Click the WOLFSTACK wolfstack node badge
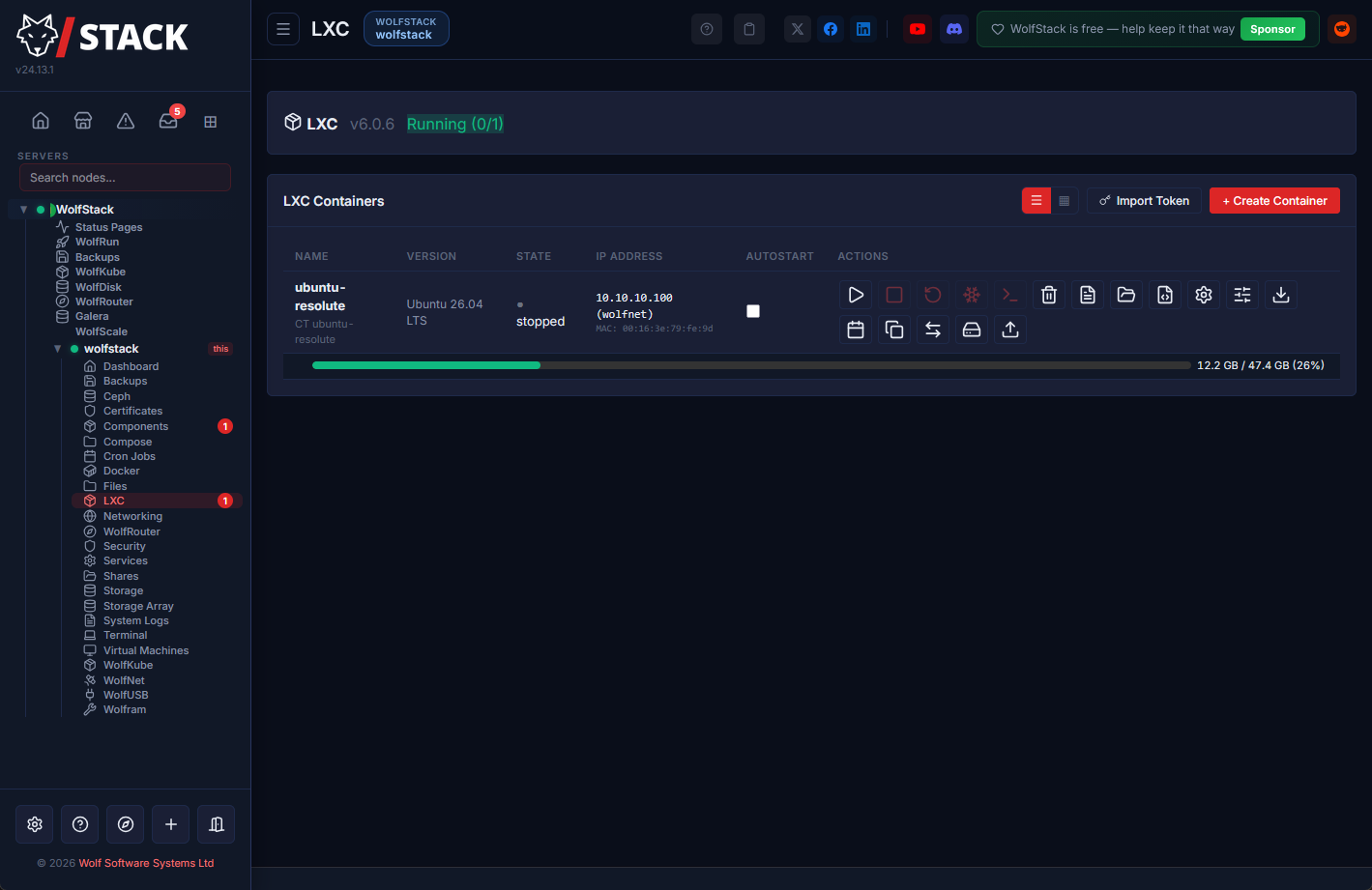Screen dimensions: 1372x890 406,29
